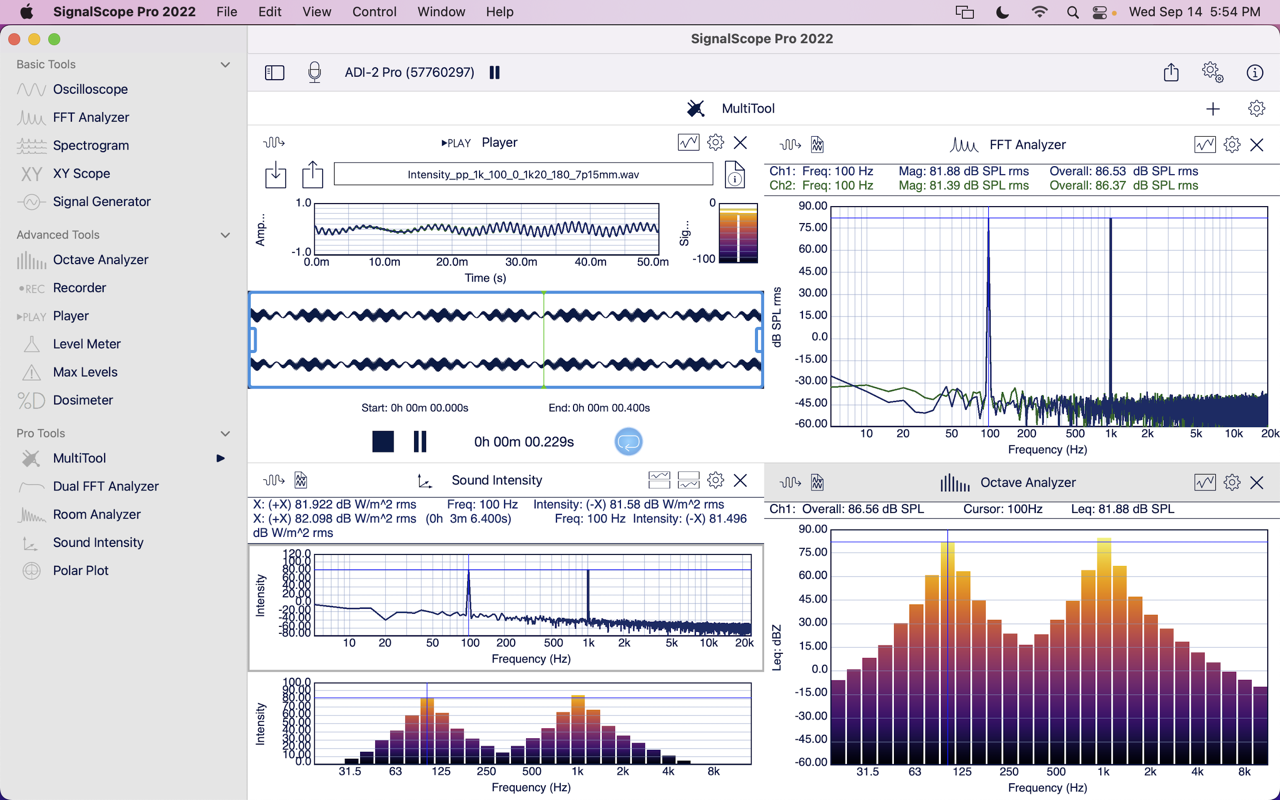Open the FFT Analyzer tool in sidebar
1280x800 pixels.
[91, 117]
